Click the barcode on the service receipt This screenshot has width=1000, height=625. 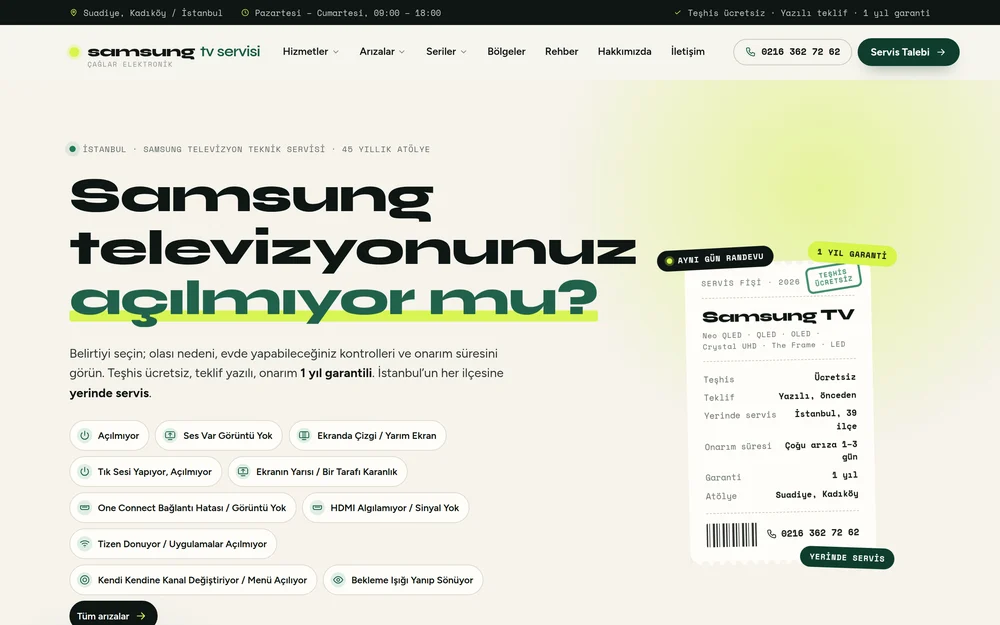(x=732, y=535)
